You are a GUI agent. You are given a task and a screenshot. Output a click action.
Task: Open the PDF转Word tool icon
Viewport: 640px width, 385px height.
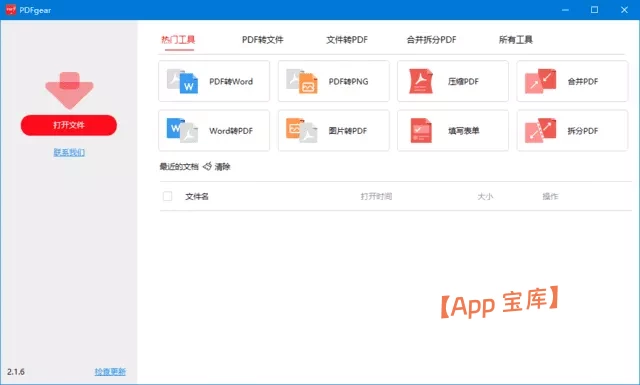[x=182, y=81]
